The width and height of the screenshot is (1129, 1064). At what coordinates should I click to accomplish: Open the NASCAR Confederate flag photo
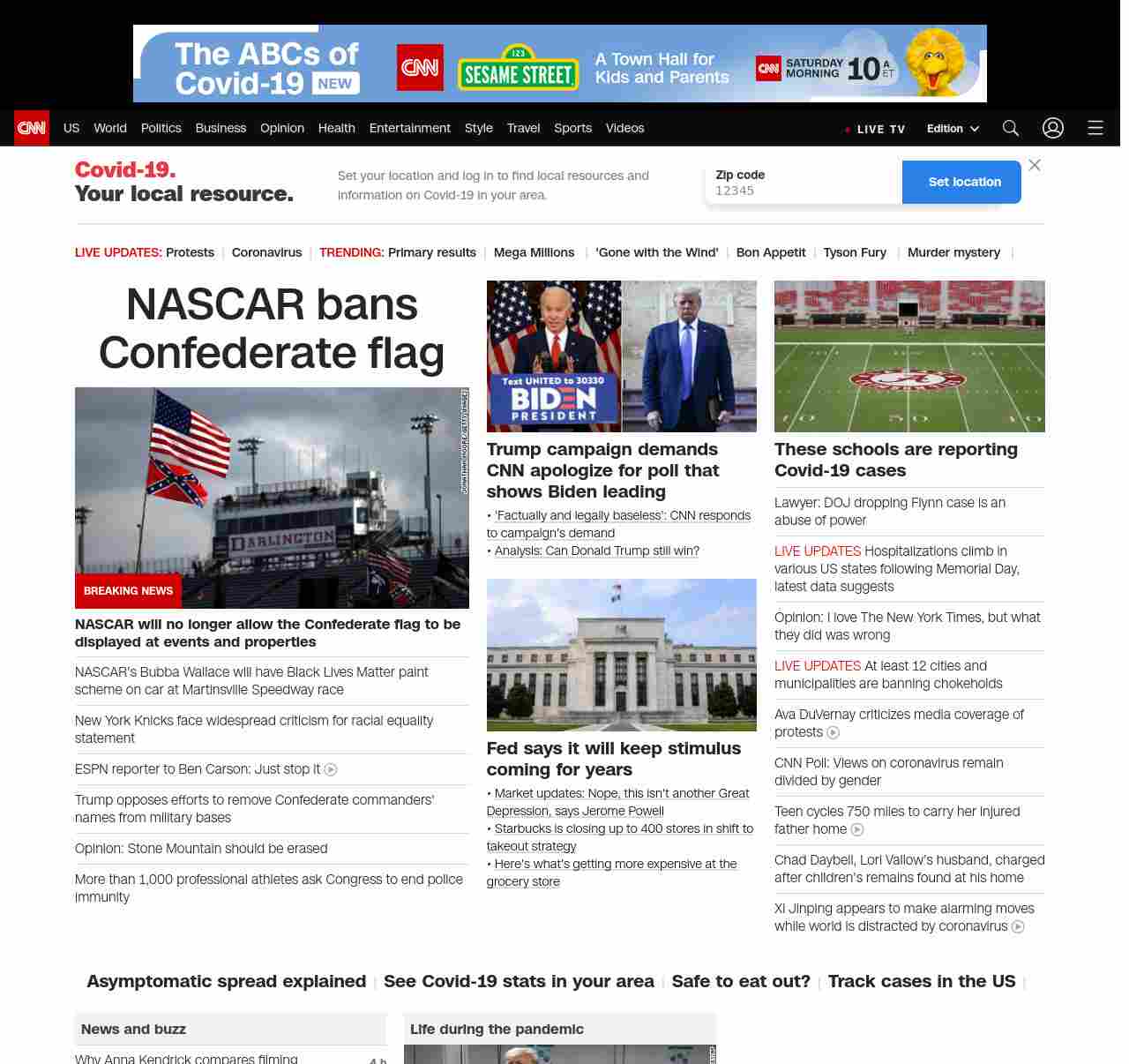[272, 498]
